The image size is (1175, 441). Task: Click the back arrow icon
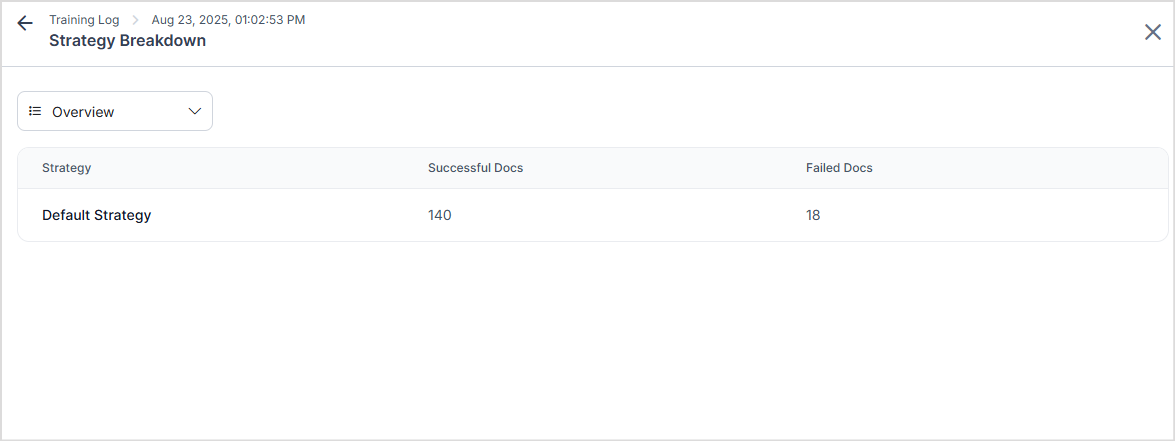[x=25, y=23]
